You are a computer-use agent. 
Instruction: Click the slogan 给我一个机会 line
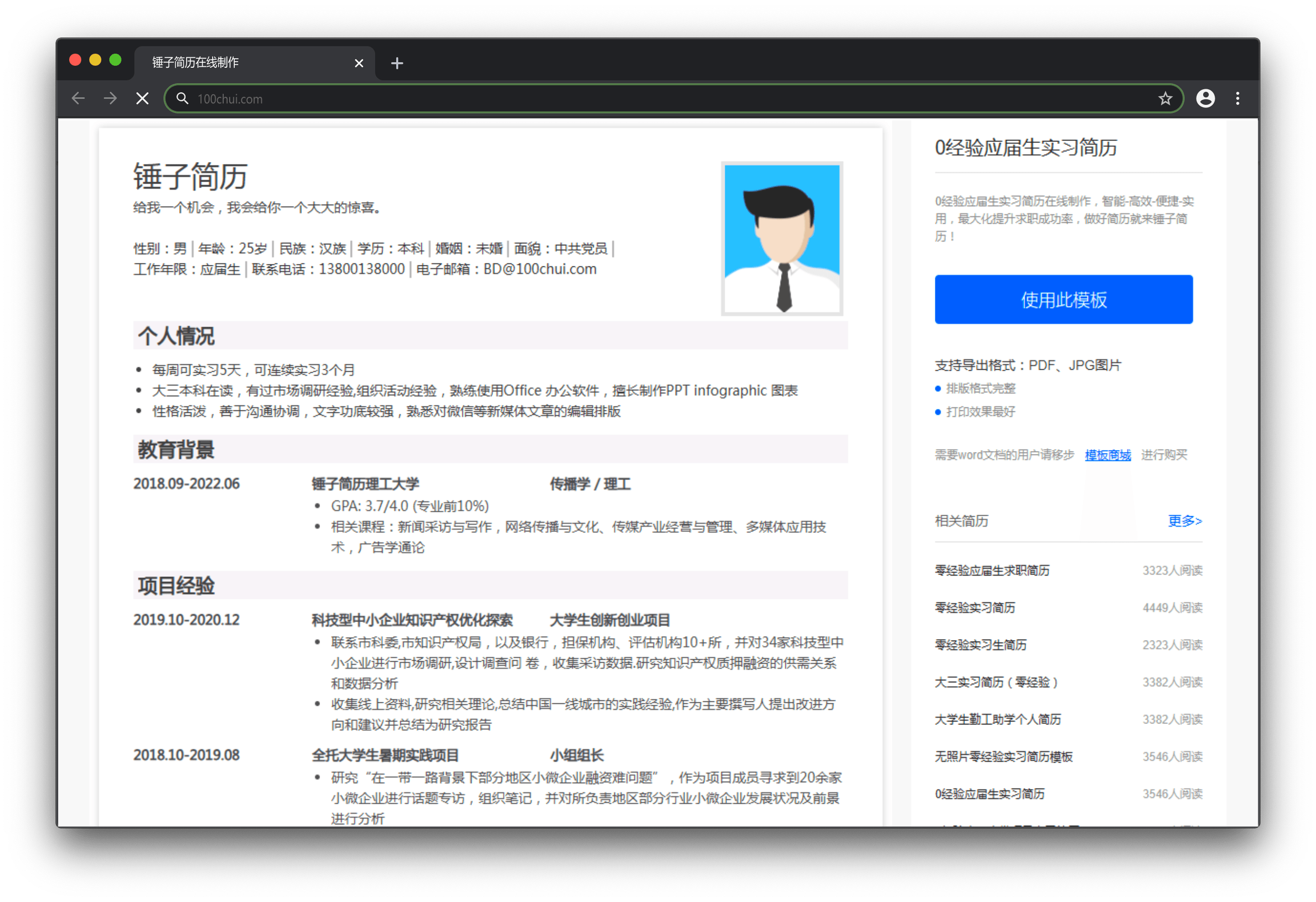pos(258,208)
